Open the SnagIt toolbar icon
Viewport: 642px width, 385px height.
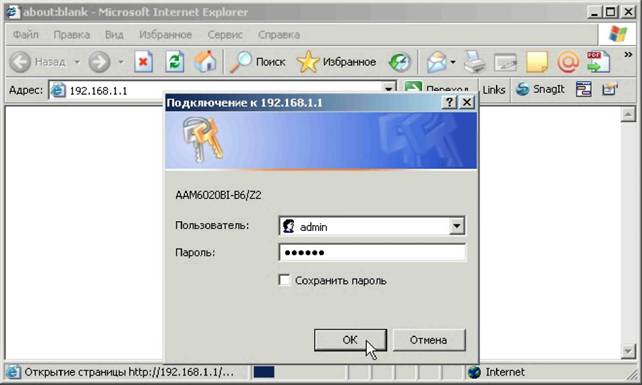(540, 89)
